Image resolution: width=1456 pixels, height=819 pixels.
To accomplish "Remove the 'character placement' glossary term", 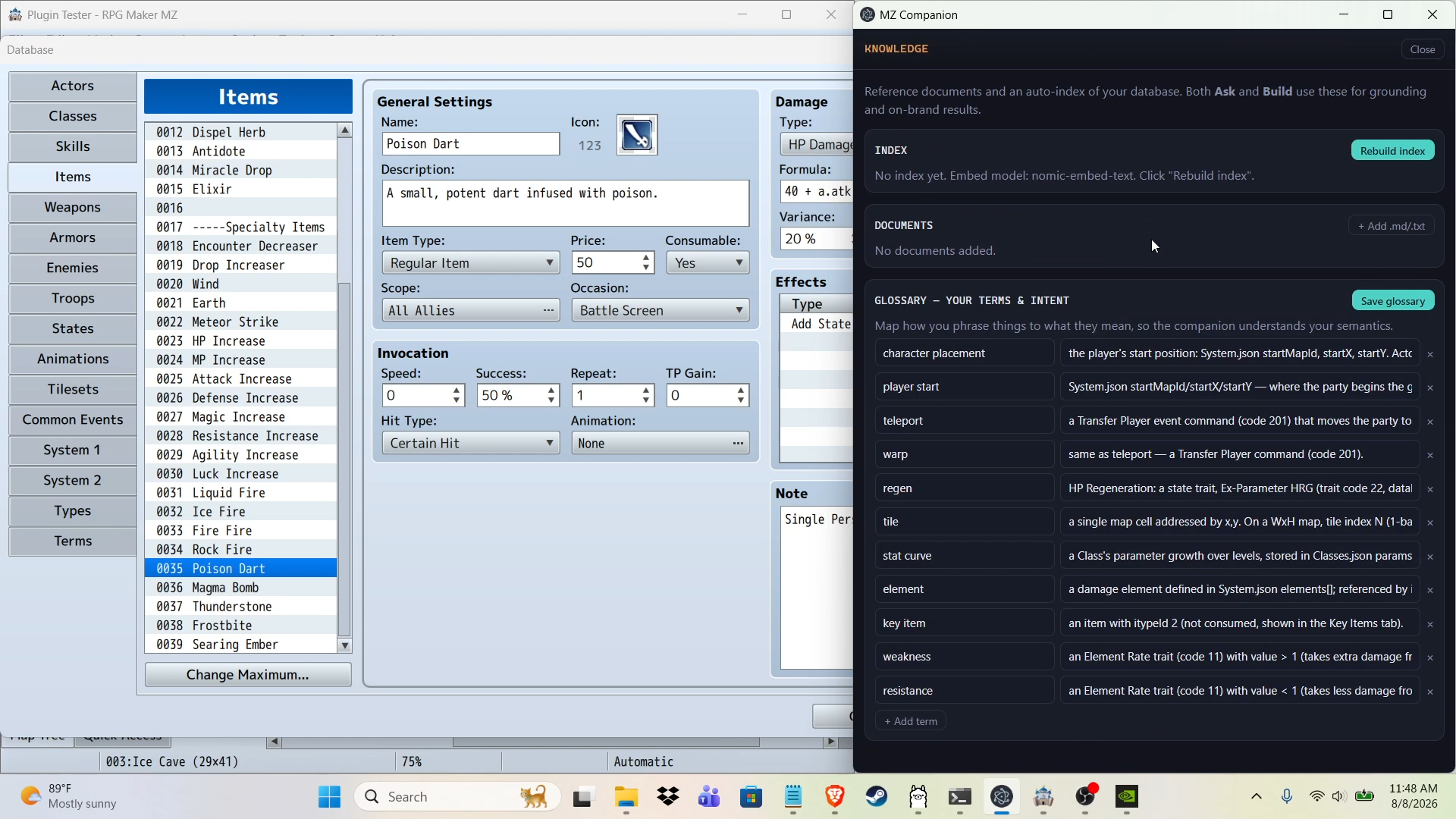I will [x=1430, y=354].
